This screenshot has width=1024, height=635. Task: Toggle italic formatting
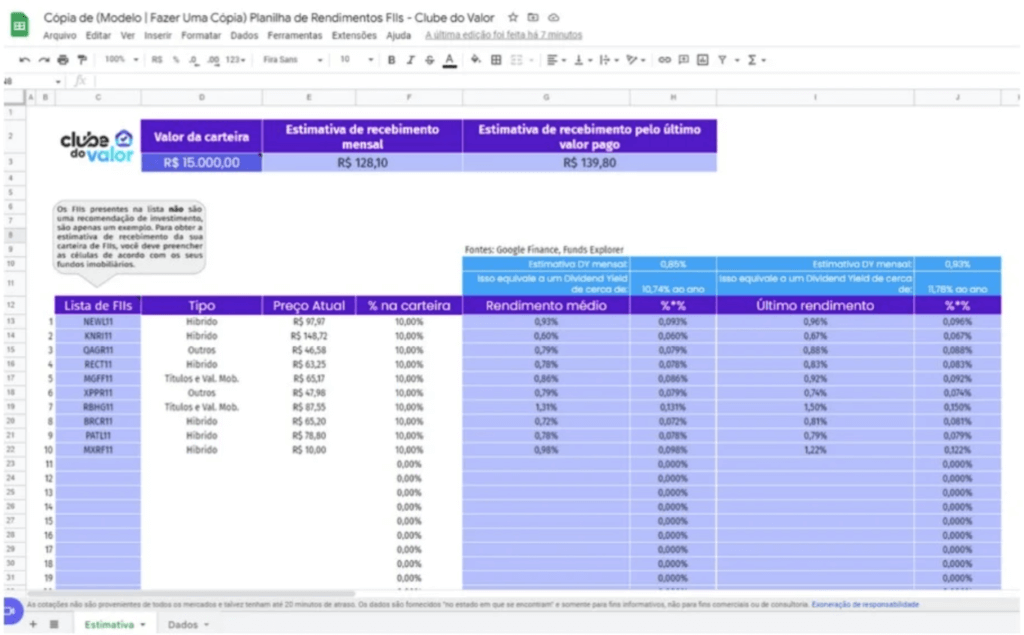(x=410, y=60)
